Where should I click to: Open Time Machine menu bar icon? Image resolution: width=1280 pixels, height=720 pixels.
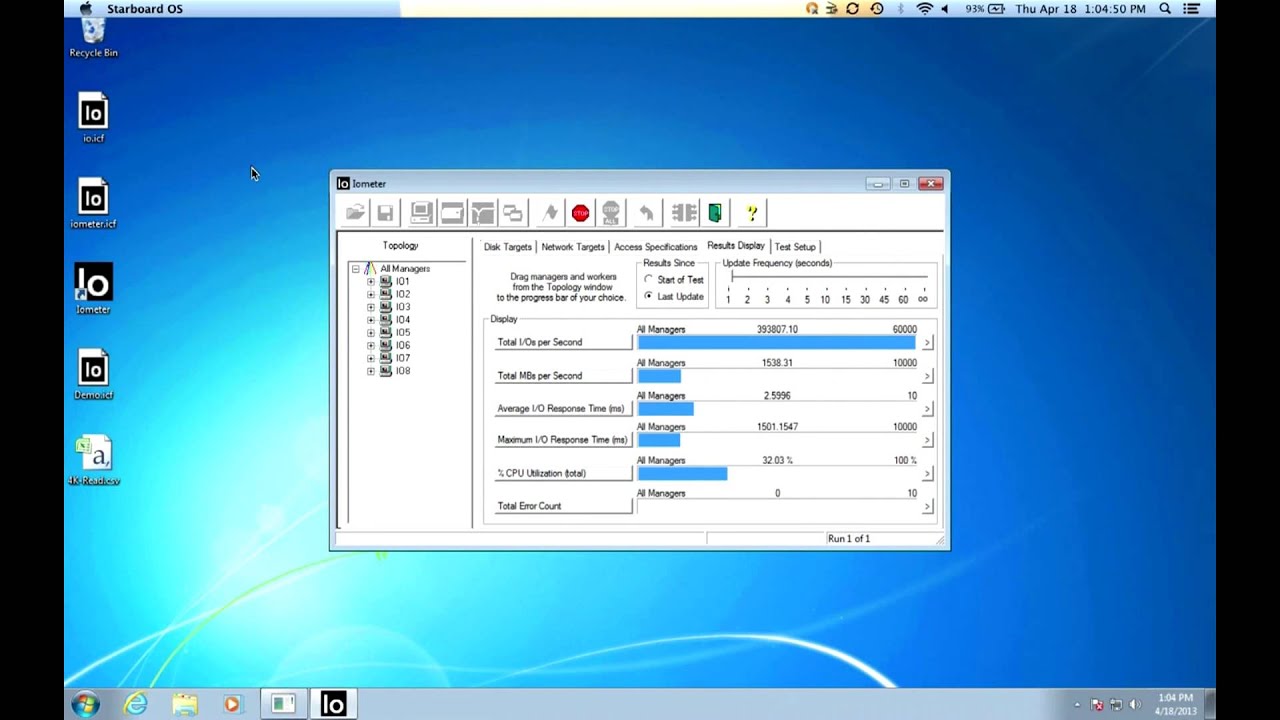click(x=876, y=8)
